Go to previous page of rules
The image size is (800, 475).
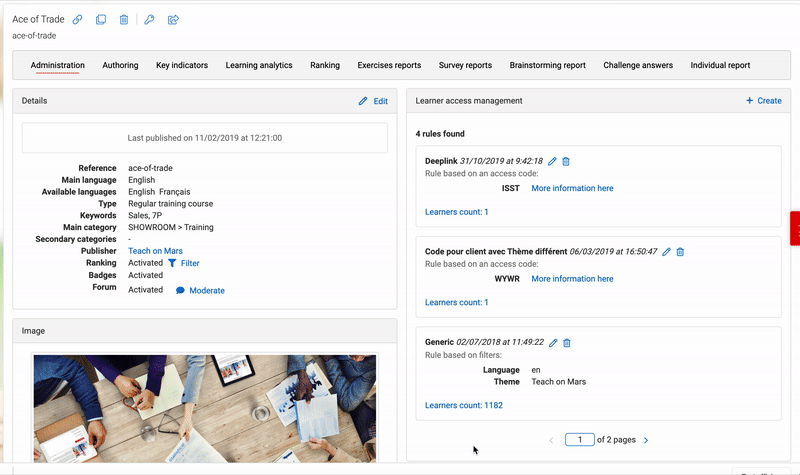pos(551,440)
